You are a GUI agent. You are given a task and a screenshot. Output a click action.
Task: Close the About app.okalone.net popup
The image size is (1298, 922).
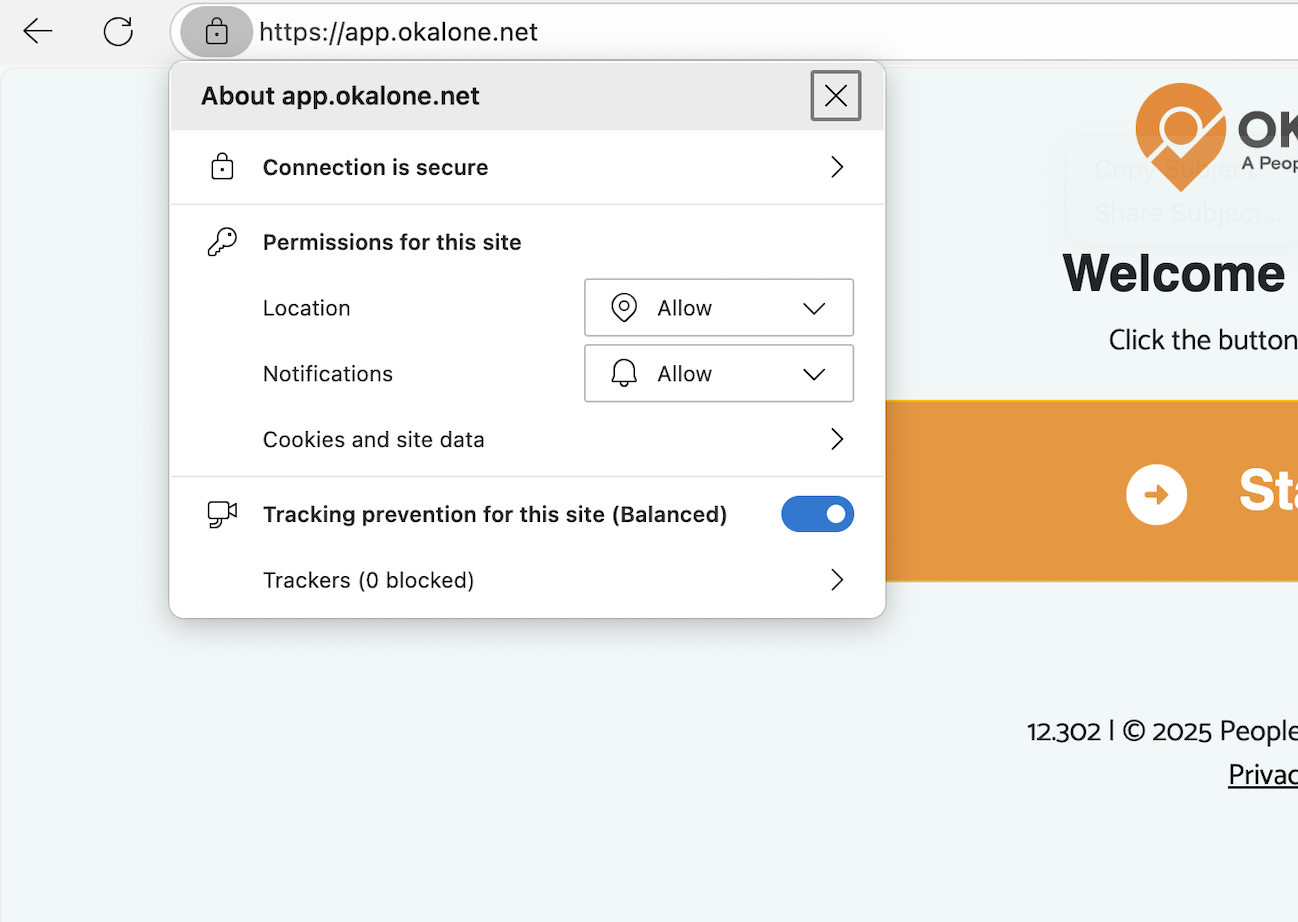[x=835, y=95]
